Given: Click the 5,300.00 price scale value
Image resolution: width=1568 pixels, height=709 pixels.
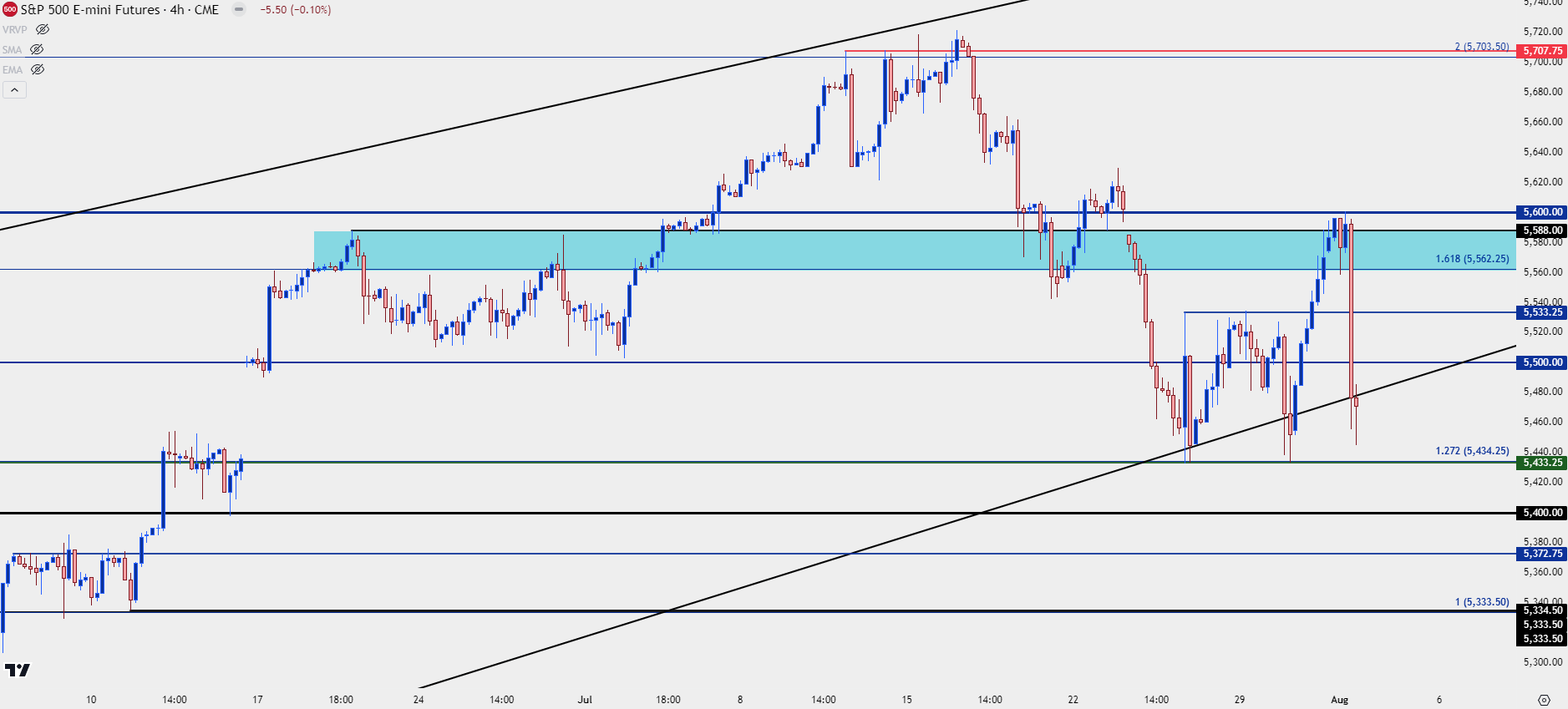Looking at the screenshot, I should 1542,662.
